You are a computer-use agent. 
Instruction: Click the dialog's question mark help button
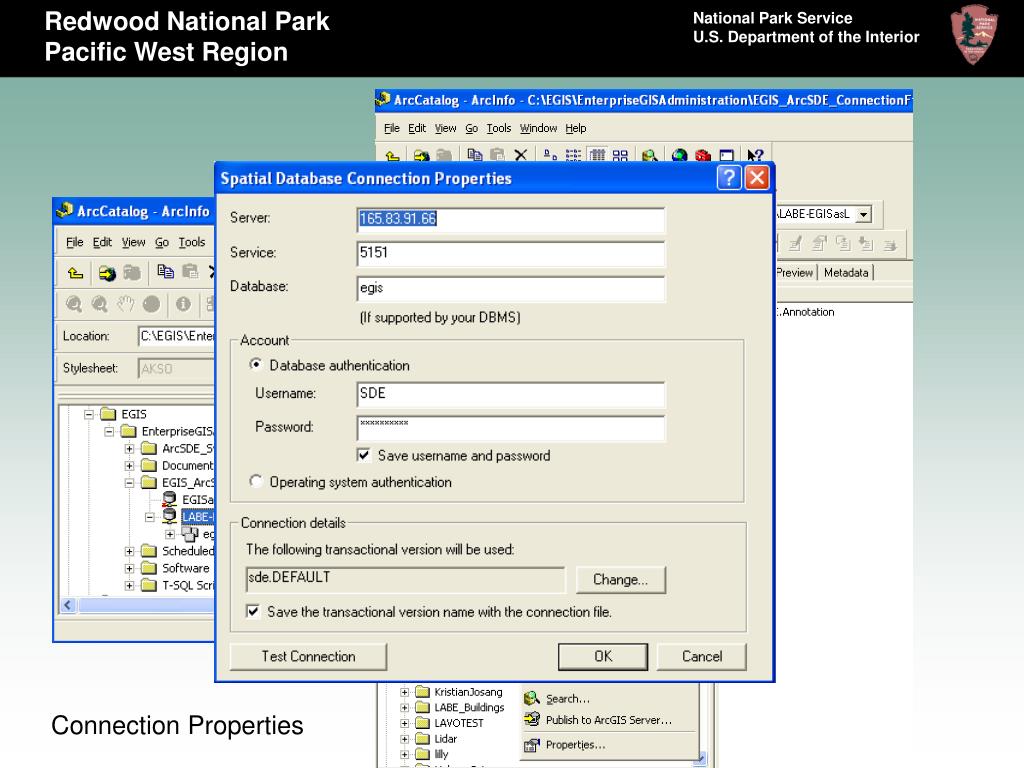click(729, 178)
